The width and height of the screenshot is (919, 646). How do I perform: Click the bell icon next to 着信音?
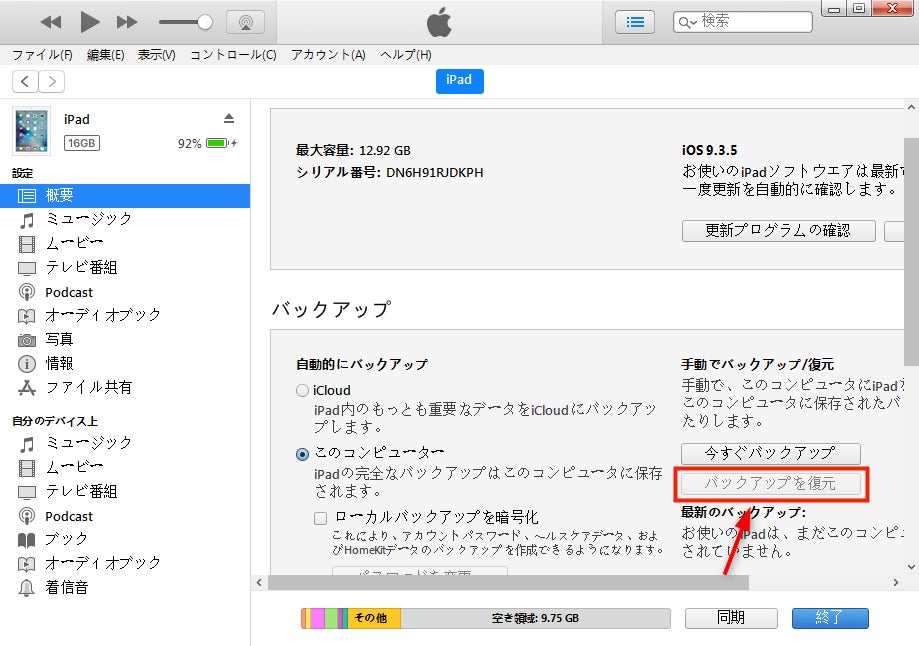coord(26,587)
